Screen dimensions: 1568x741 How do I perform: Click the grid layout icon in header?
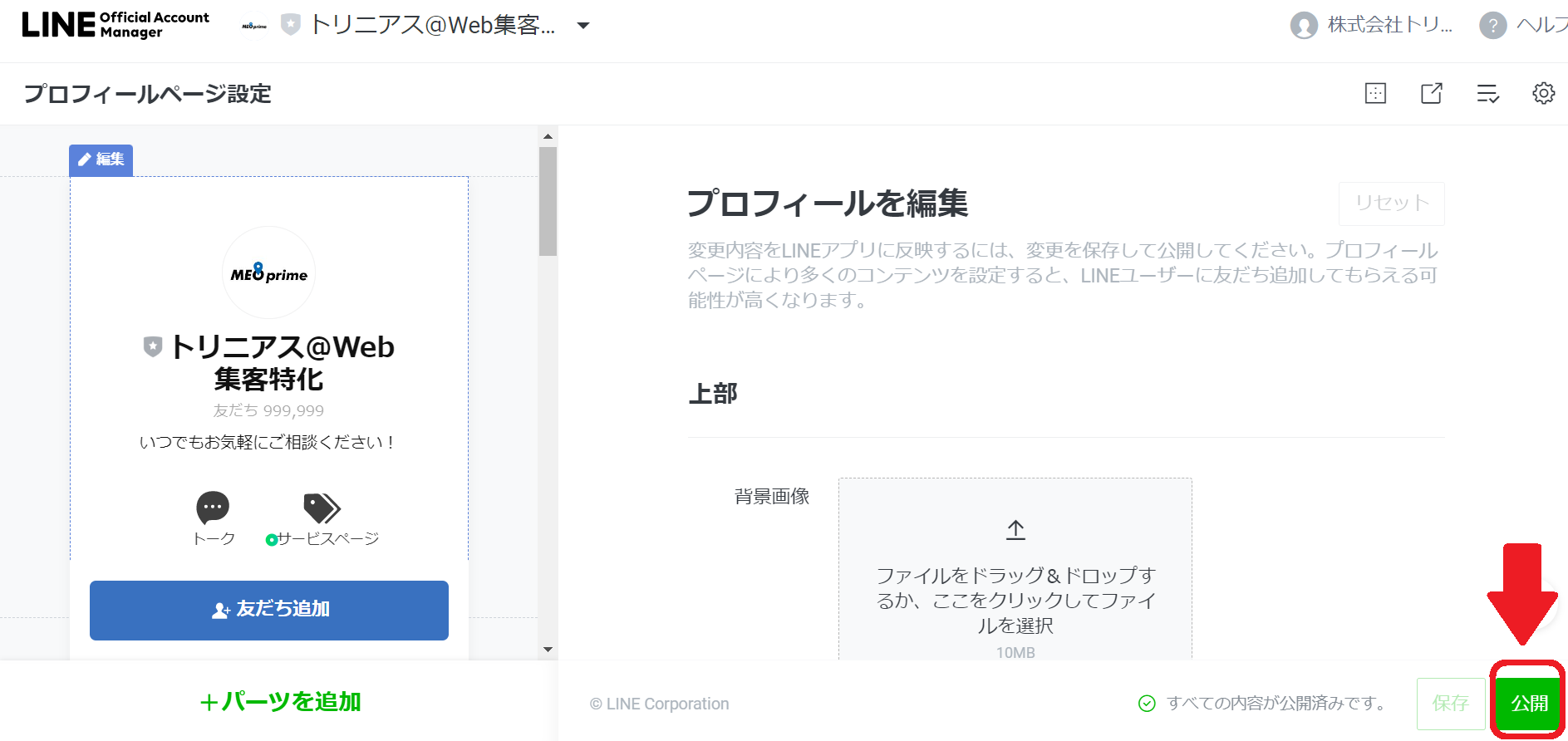point(1375,93)
